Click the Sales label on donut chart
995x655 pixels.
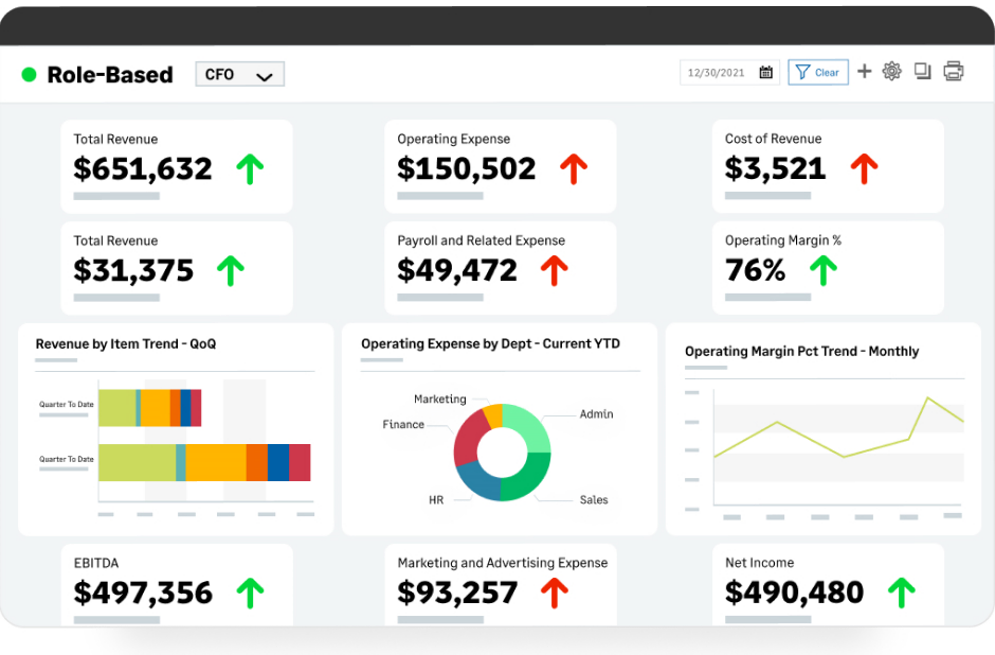593,500
